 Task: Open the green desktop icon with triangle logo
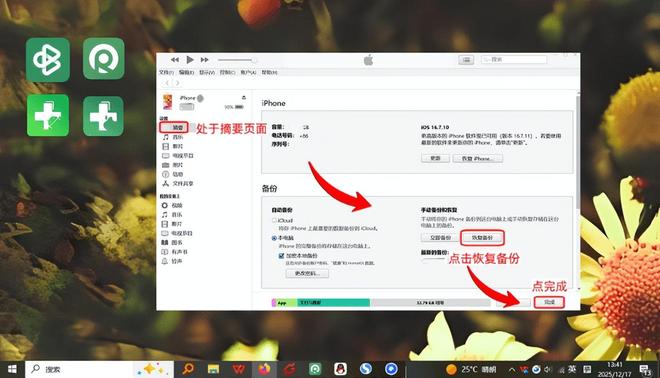click(48, 60)
